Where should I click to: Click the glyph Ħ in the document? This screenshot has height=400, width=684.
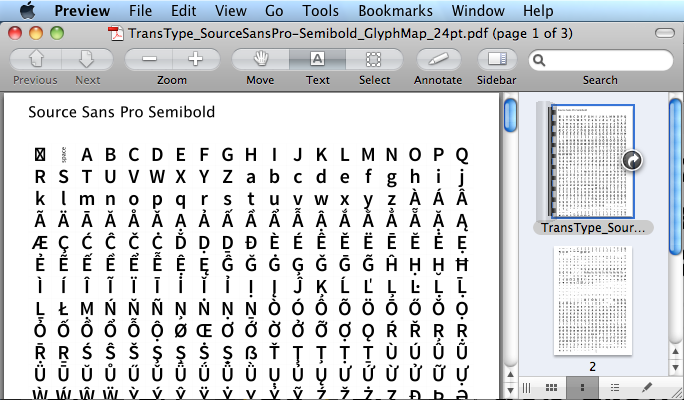pyautogui.click(x=462, y=264)
